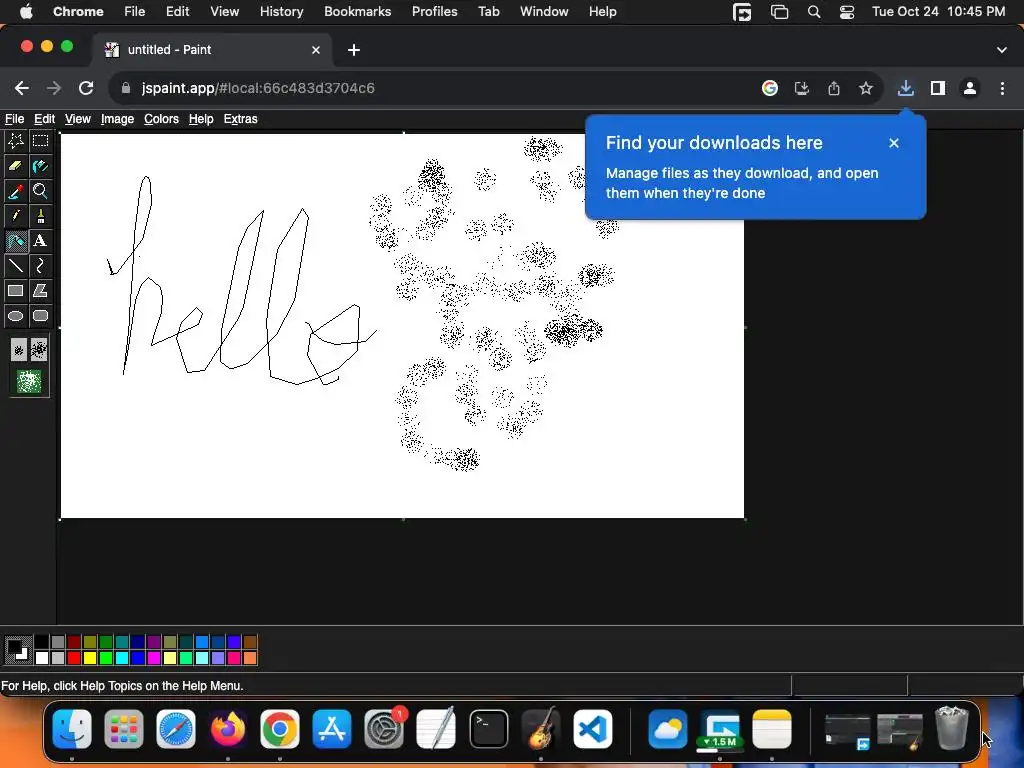Viewport: 1024px width, 768px height.
Task: Click the current foreground/background color box
Action: pyautogui.click(x=18, y=650)
